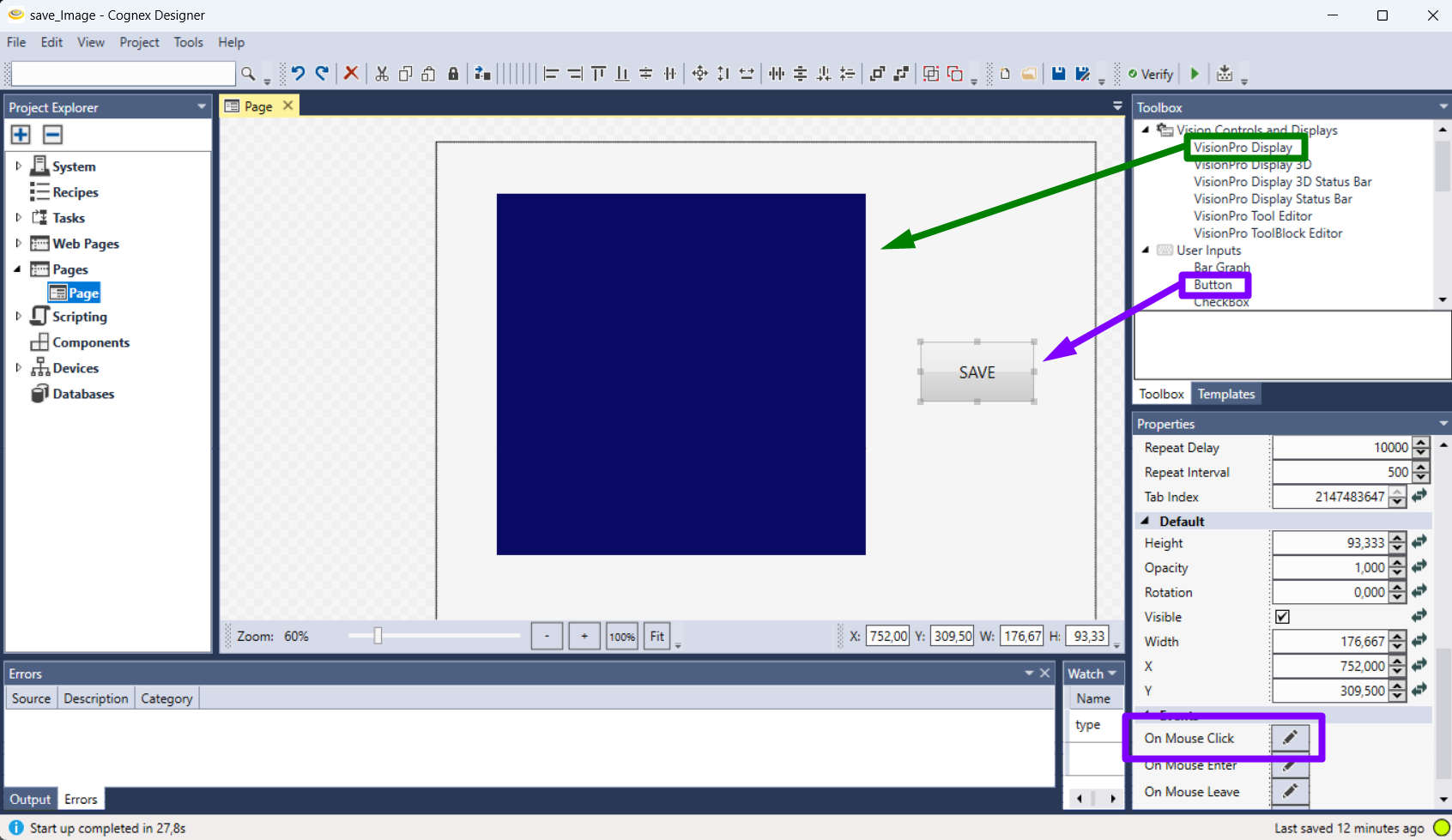1452x840 pixels.
Task: Open an existing project with the folder icon
Action: point(1029,74)
